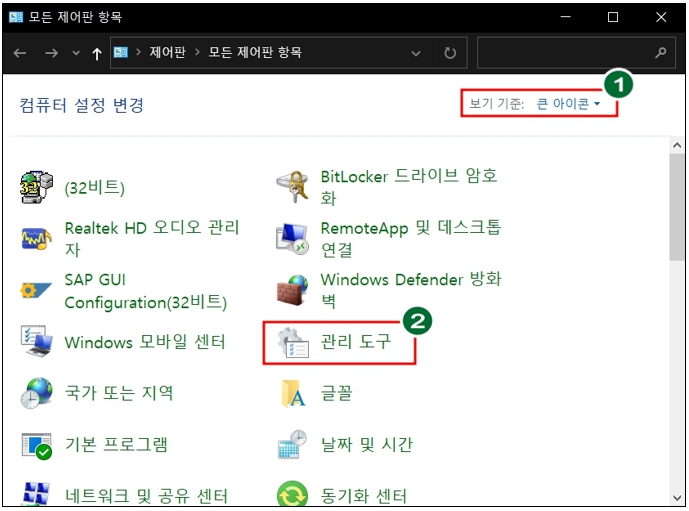Open the Windows 모바일 센터 icon

coord(36,341)
